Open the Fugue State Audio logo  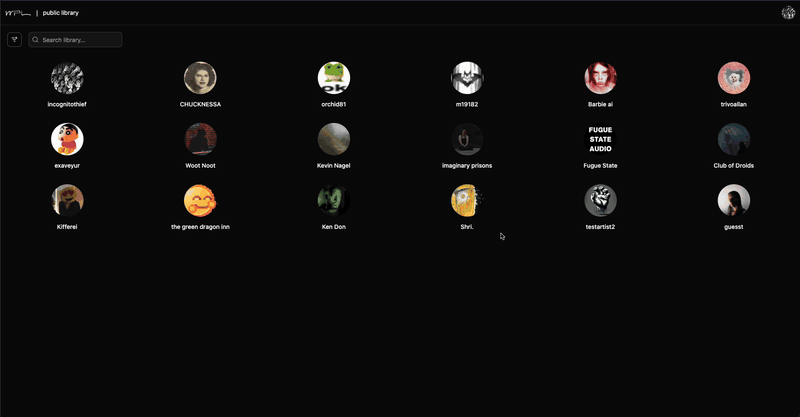(600, 139)
